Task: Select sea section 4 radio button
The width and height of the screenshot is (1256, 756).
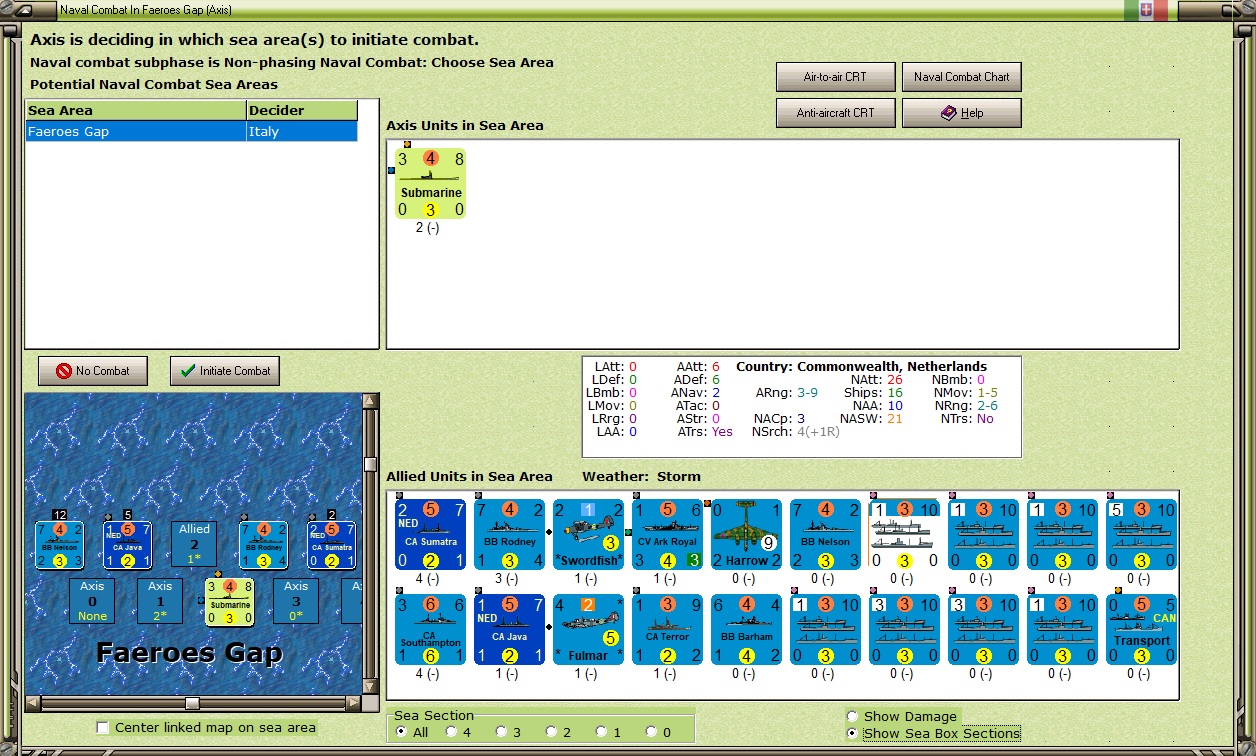Action: pyautogui.click(x=452, y=732)
